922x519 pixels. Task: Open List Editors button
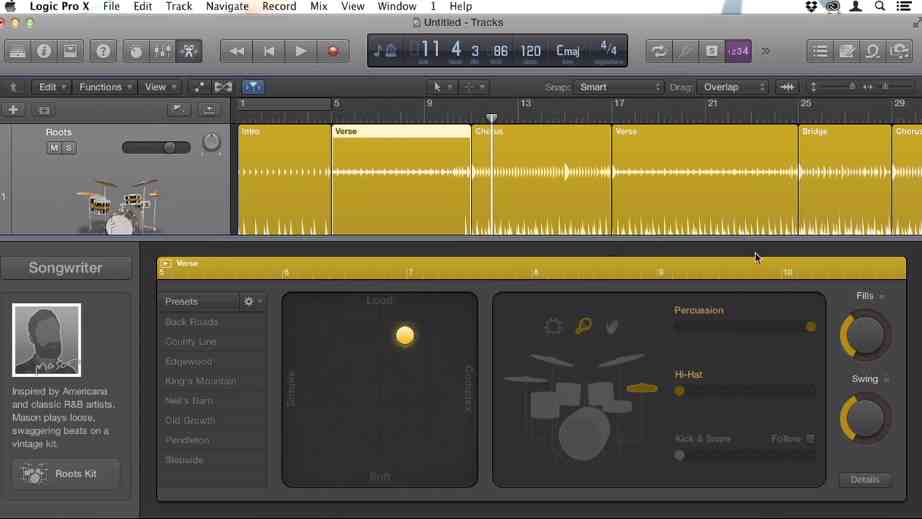(x=820, y=51)
